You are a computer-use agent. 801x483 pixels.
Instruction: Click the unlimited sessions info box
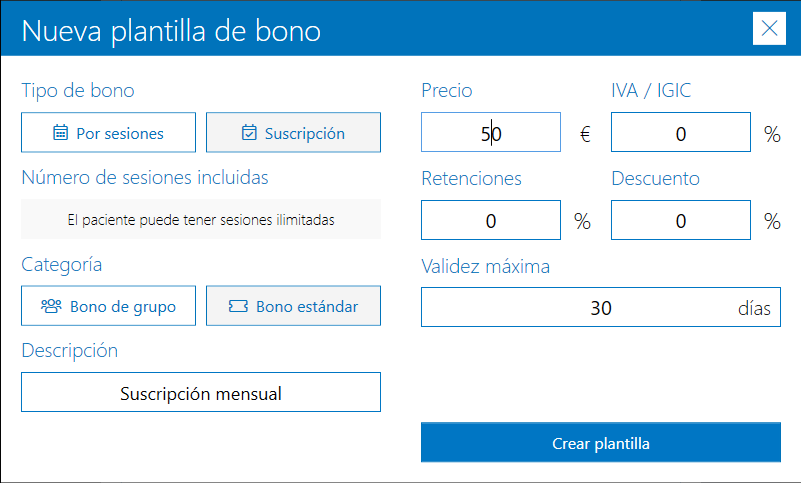pyautogui.click(x=201, y=220)
